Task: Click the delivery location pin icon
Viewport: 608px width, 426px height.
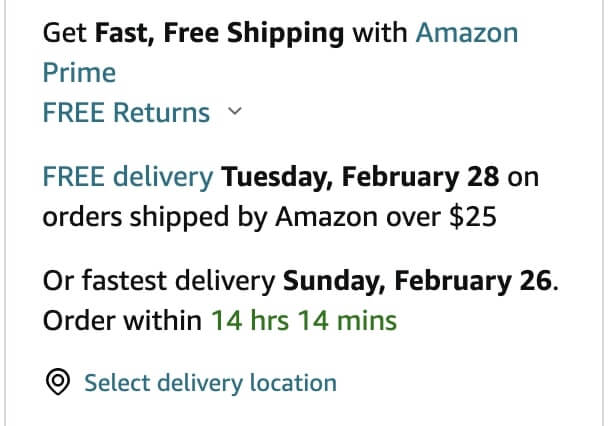Action: (58, 382)
